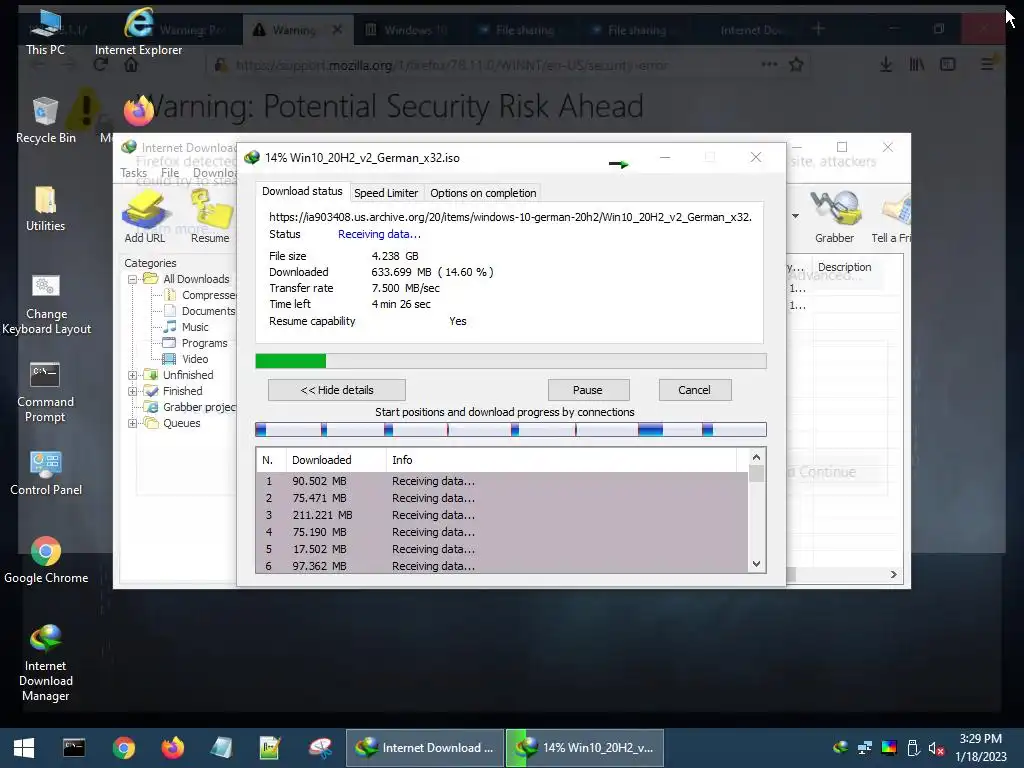
Task: Click Hide details button
Action: pyautogui.click(x=336, y=390)
